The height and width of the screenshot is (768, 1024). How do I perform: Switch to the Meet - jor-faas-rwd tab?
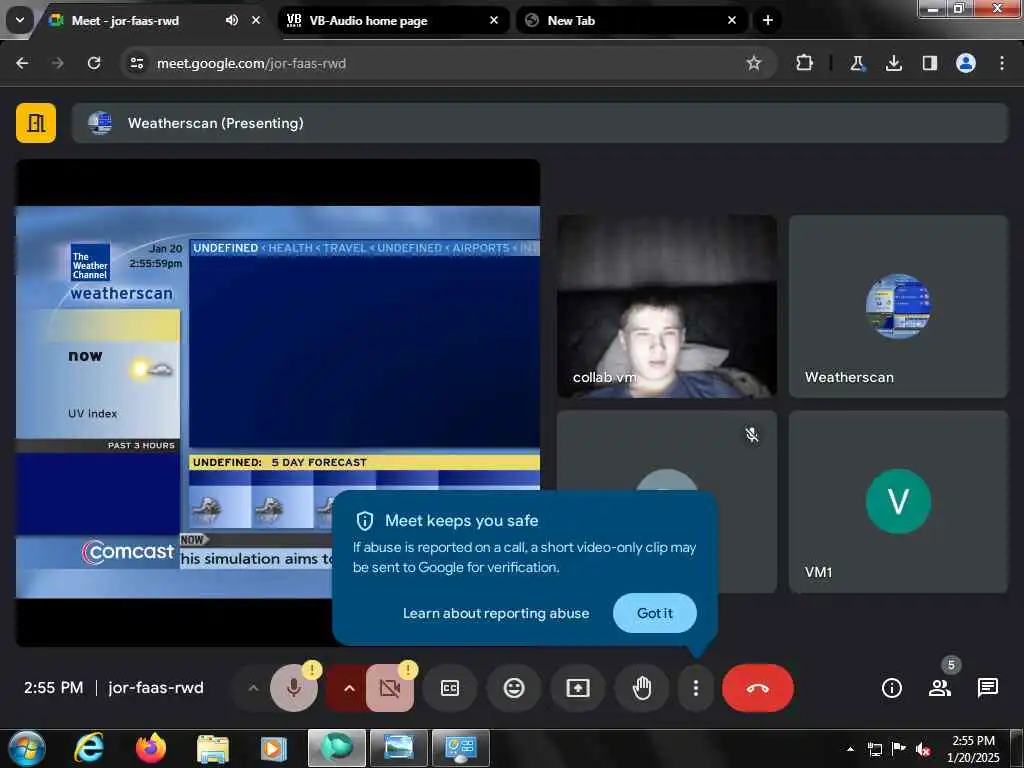(x=124, y=20)
